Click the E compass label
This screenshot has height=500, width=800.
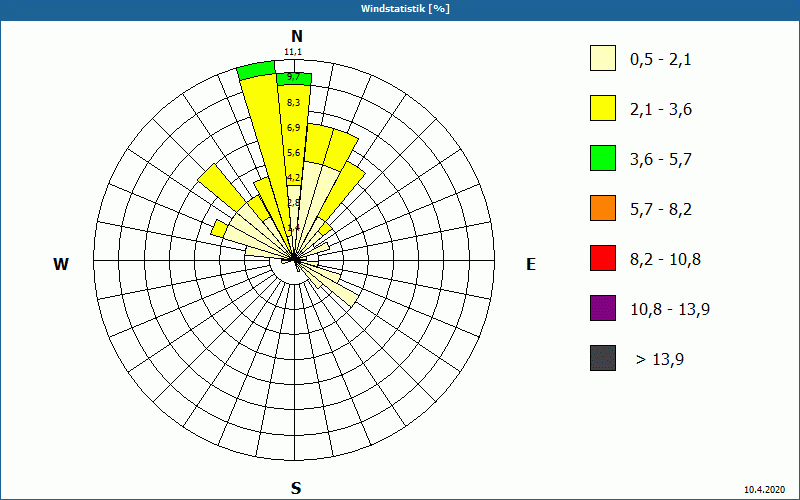pos(531,264)
